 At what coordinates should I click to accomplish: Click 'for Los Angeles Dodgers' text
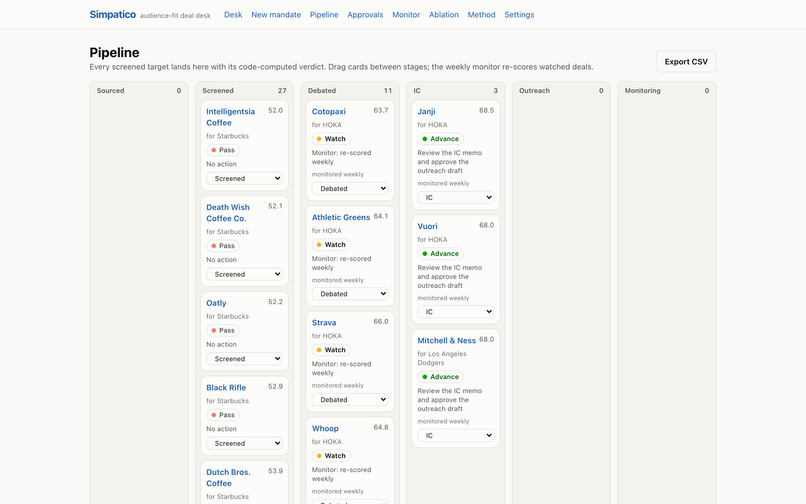(442, 358)
